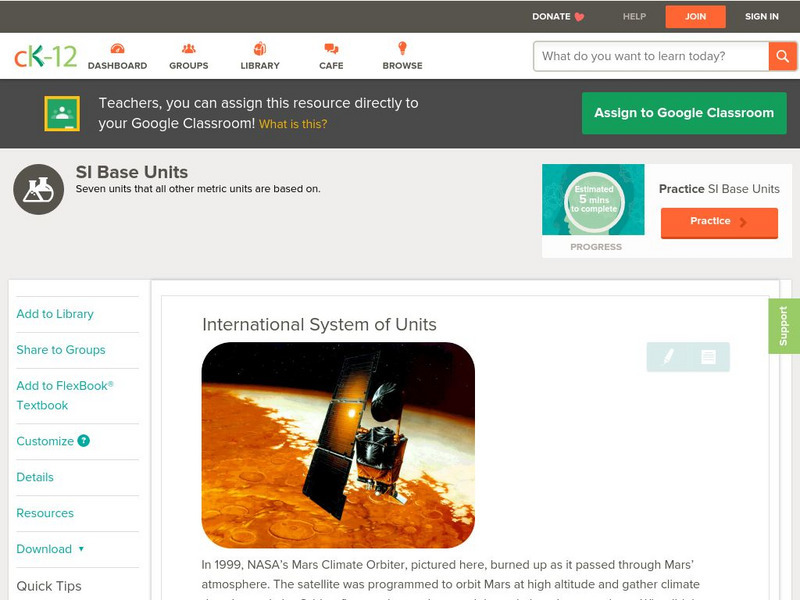
Task: Open the 'What is this?' link
Action: (x=293, y=124)
